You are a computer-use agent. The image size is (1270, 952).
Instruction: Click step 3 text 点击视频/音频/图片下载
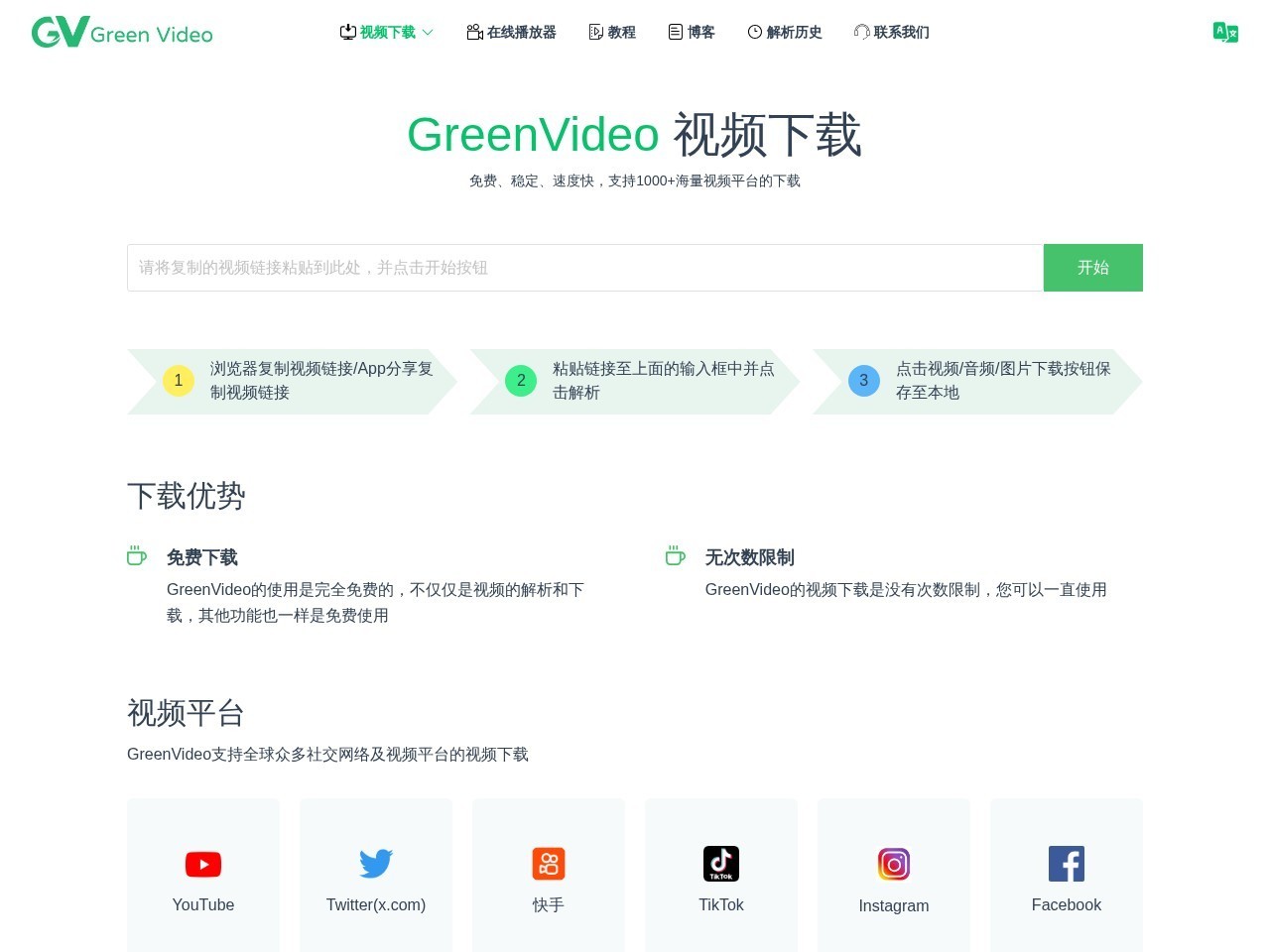[1003, 381]
